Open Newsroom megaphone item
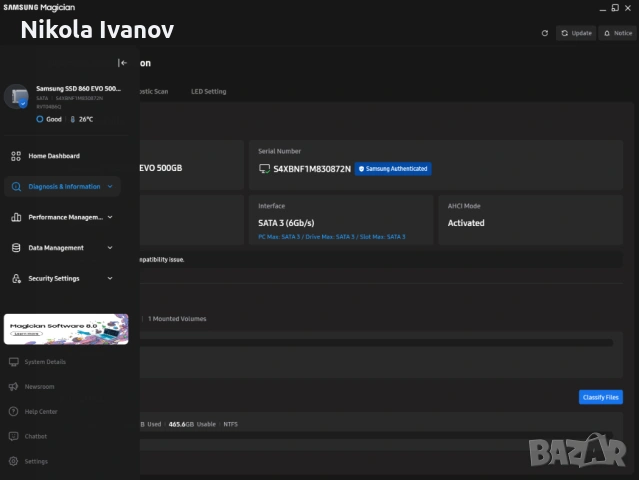The height and width of the screenshot is (480, 639). (x=39, y=387)
